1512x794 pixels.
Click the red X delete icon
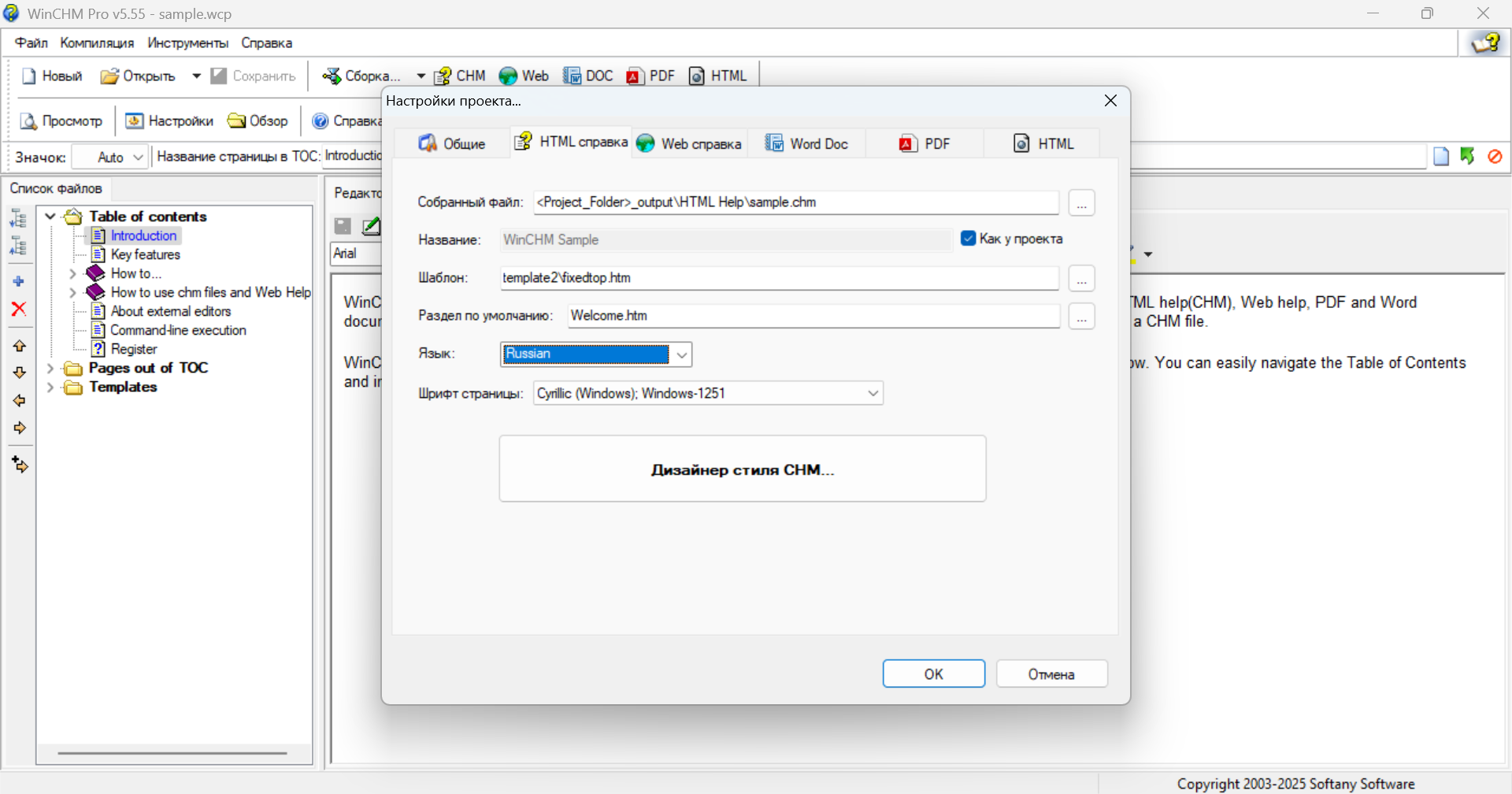19,309
